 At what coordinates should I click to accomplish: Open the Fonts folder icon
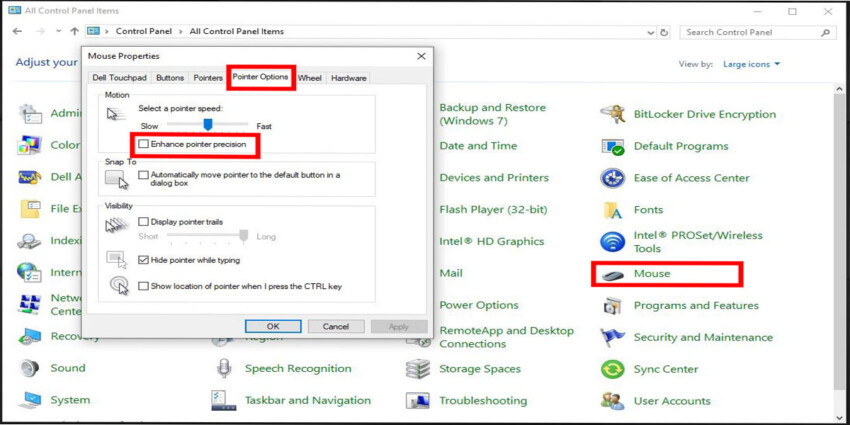(613, 210)
